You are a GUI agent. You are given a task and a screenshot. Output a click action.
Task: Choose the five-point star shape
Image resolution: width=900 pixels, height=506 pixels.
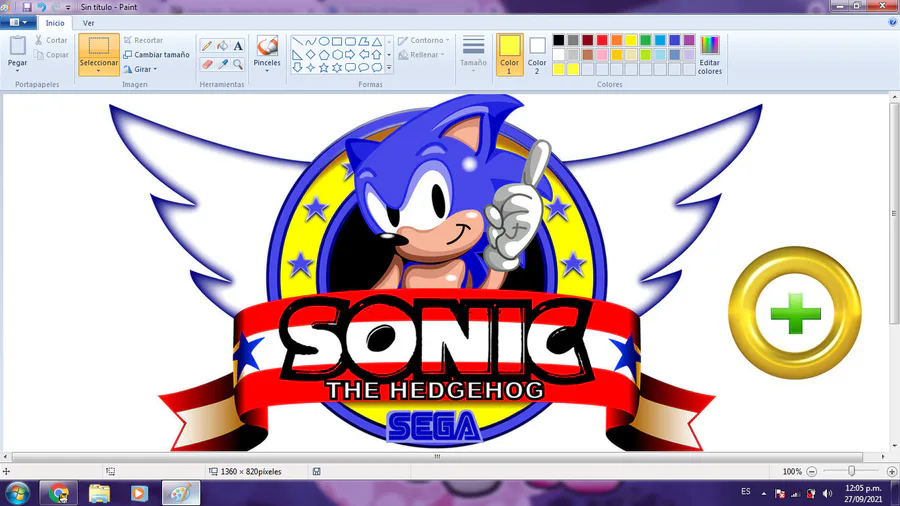[324, 68]
